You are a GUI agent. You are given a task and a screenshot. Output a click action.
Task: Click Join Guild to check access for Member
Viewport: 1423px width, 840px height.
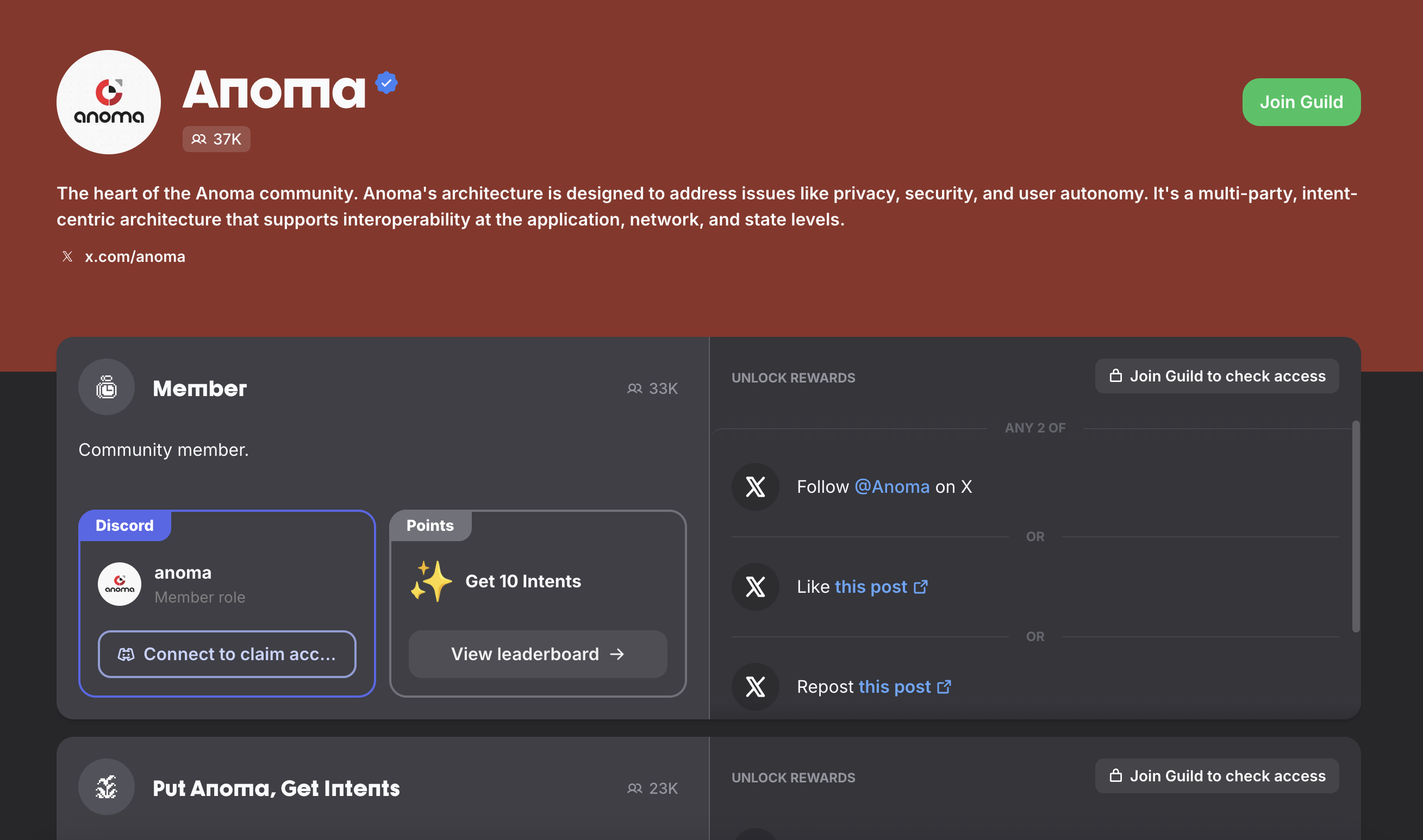[x=1217, y=377]
